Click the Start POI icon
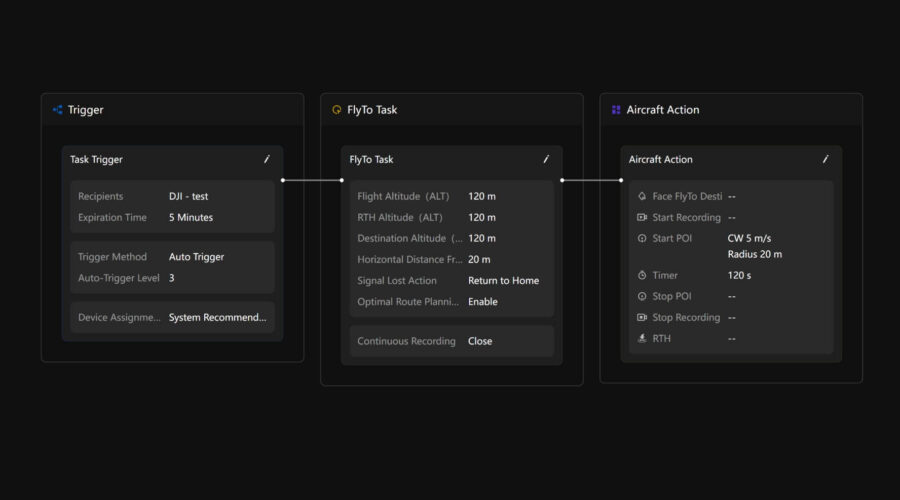900x500 pixels. pyautogui.click(x=642, y=239)
